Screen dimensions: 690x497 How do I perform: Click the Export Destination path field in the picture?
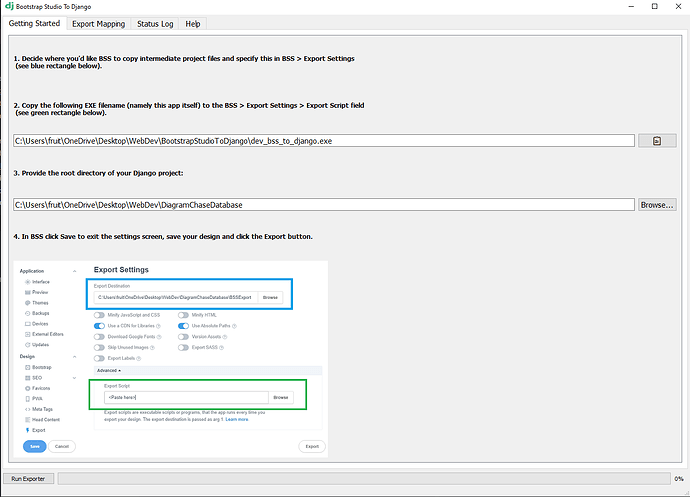(x=176, y=298)
